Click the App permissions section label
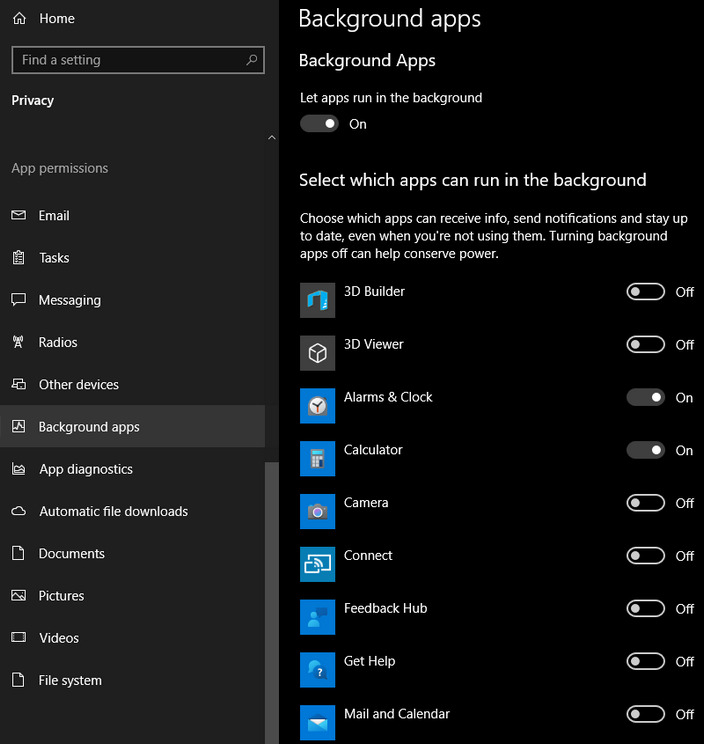This screenshot has height=744, width=704. (x=60, y=168)
